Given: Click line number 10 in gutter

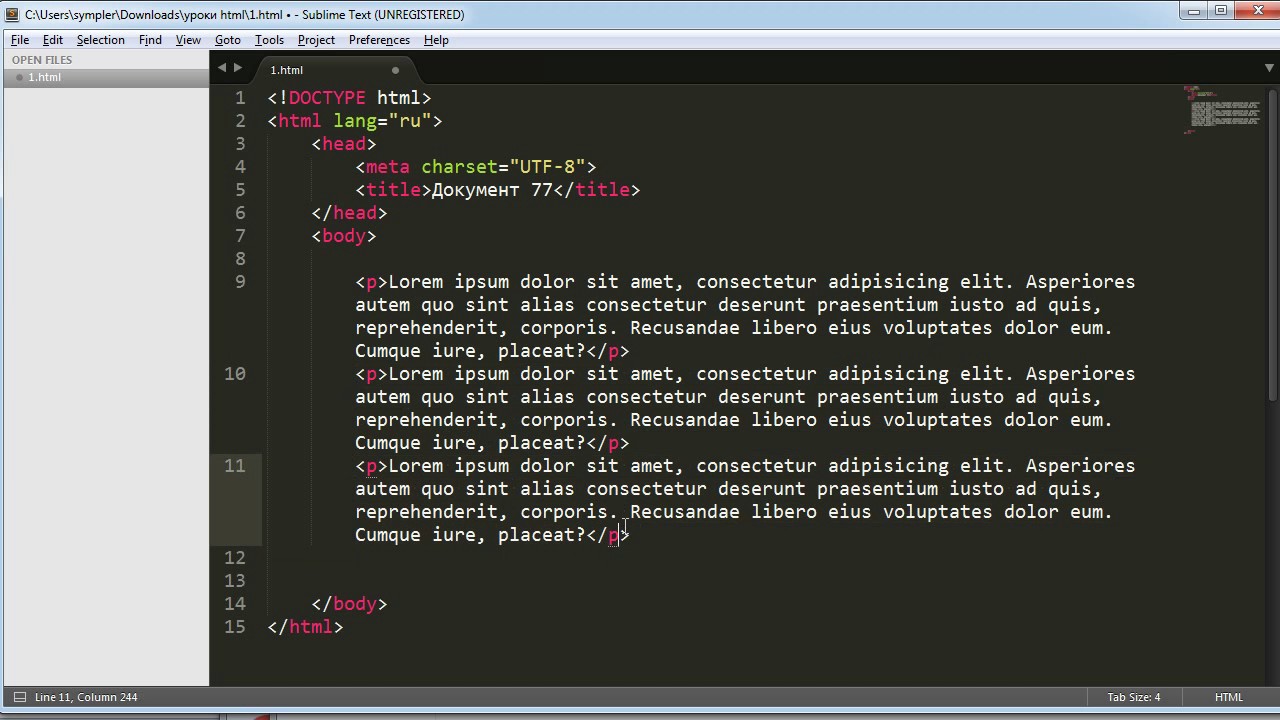Looking at the screenshot, I should pos(235,374).
